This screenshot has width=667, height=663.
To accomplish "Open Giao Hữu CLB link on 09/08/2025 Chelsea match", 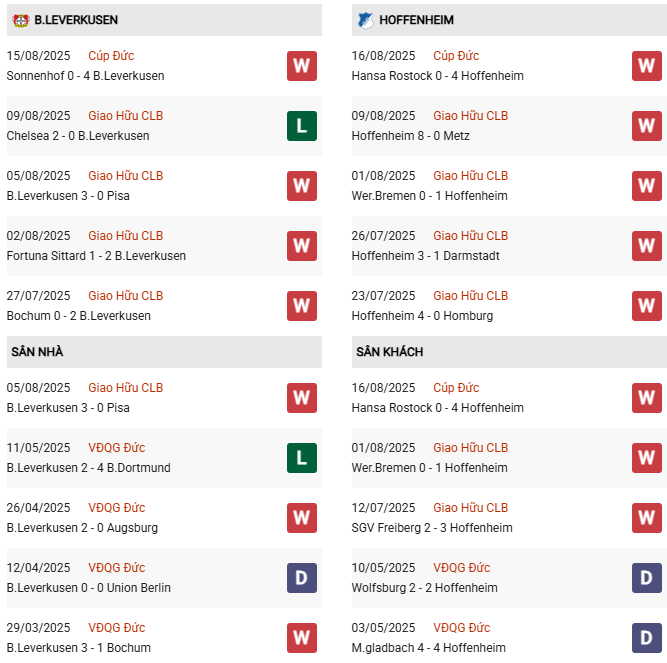I will [125, 116].
